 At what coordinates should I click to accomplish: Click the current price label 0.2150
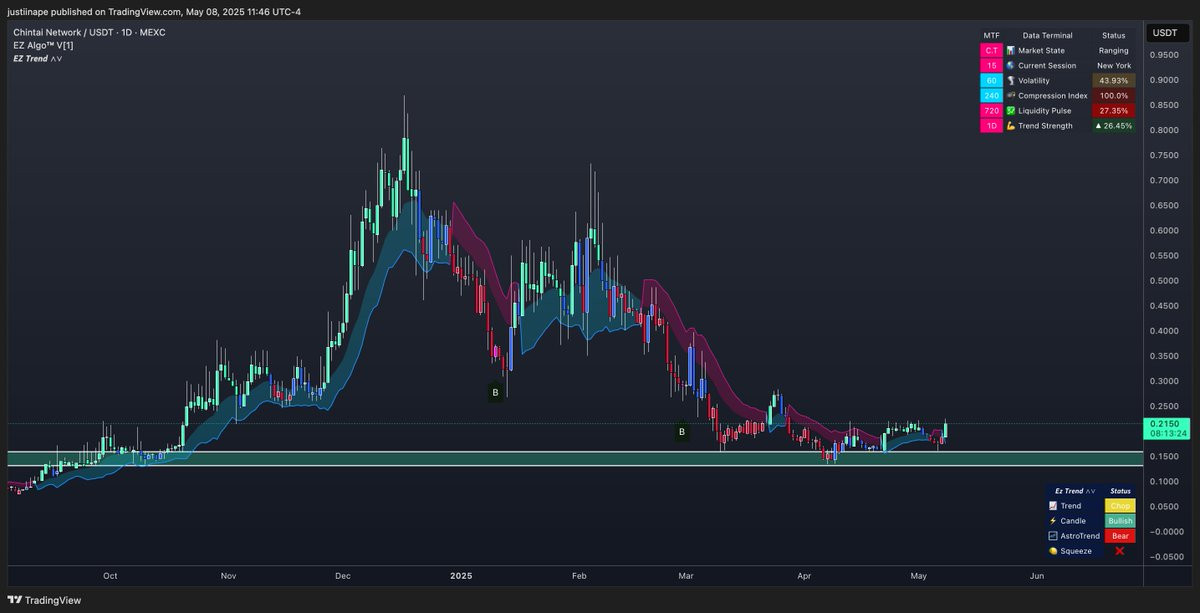[x=1165, y=428]
